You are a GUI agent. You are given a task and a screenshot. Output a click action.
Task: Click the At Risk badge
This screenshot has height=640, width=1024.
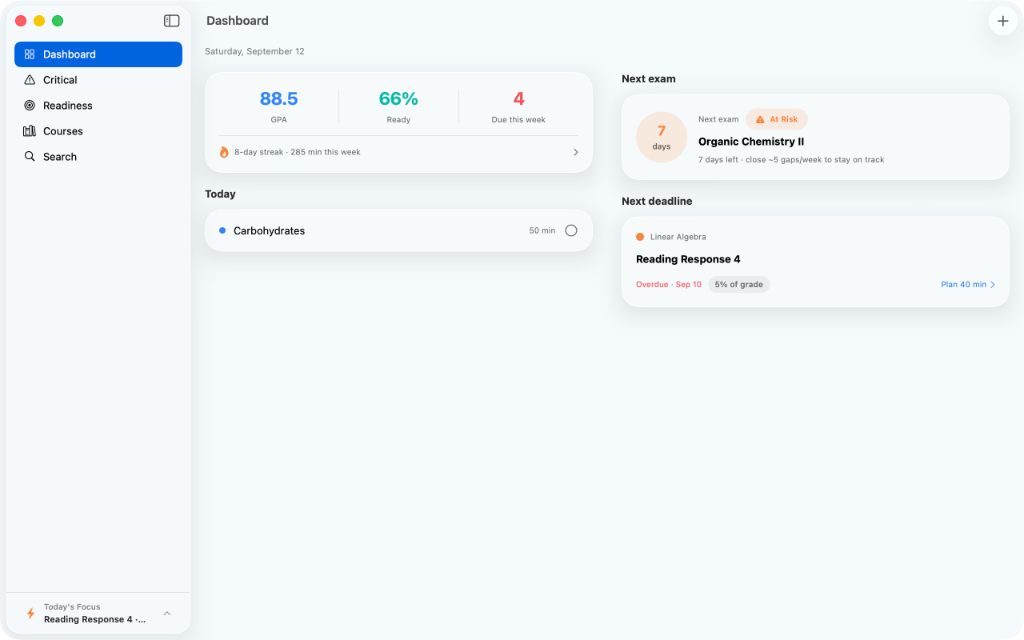tap(776, 120)
